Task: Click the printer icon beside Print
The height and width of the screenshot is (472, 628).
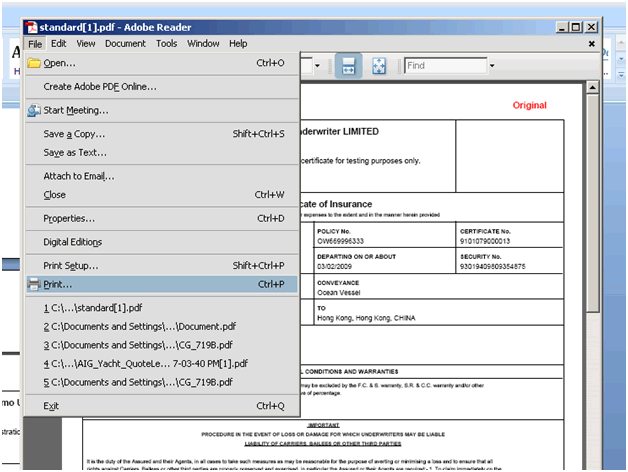Action: [x=34, y=284]
